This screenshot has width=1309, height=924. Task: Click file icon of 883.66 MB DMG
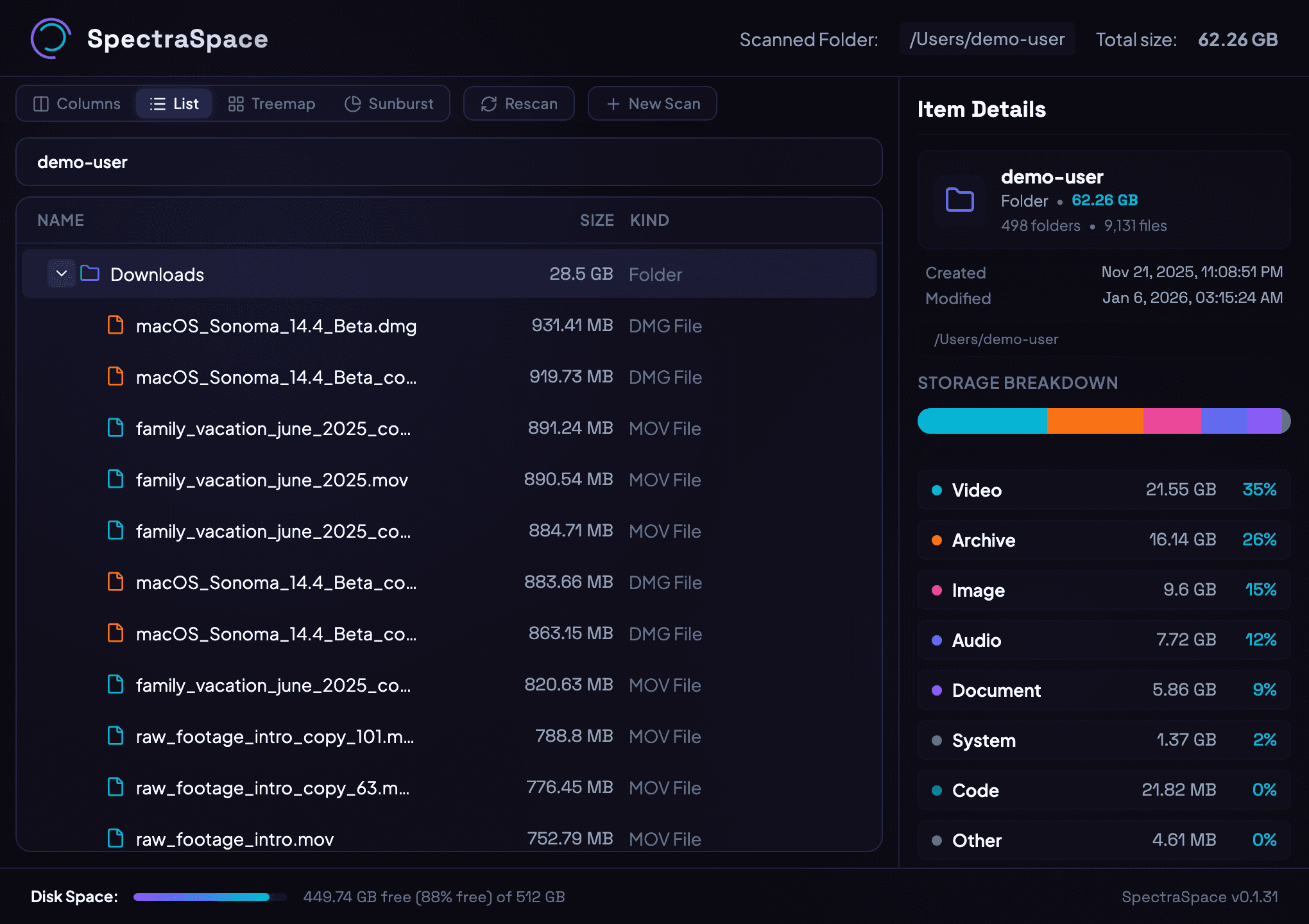(x=116, y=582)
